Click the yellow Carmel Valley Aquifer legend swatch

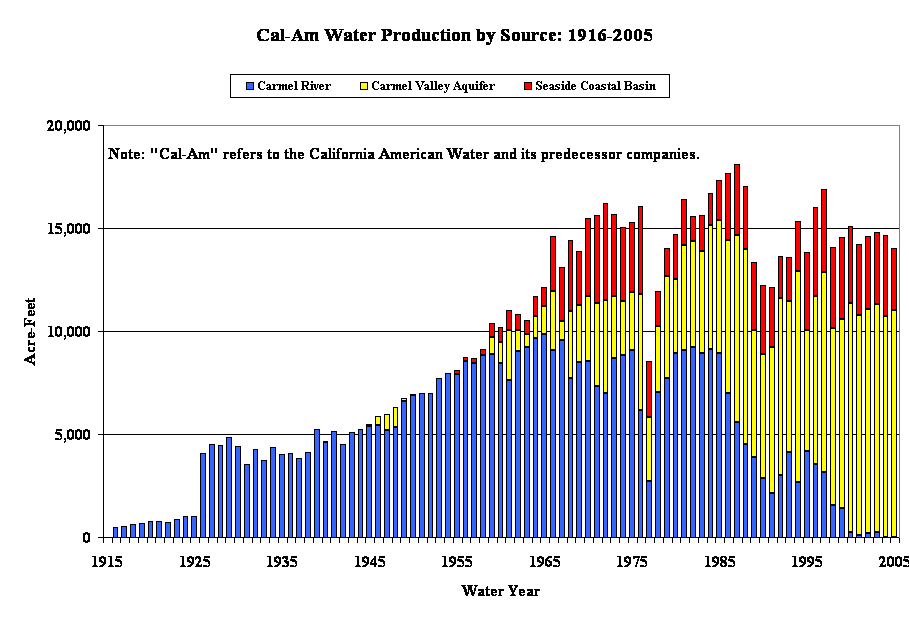(364, 86)
